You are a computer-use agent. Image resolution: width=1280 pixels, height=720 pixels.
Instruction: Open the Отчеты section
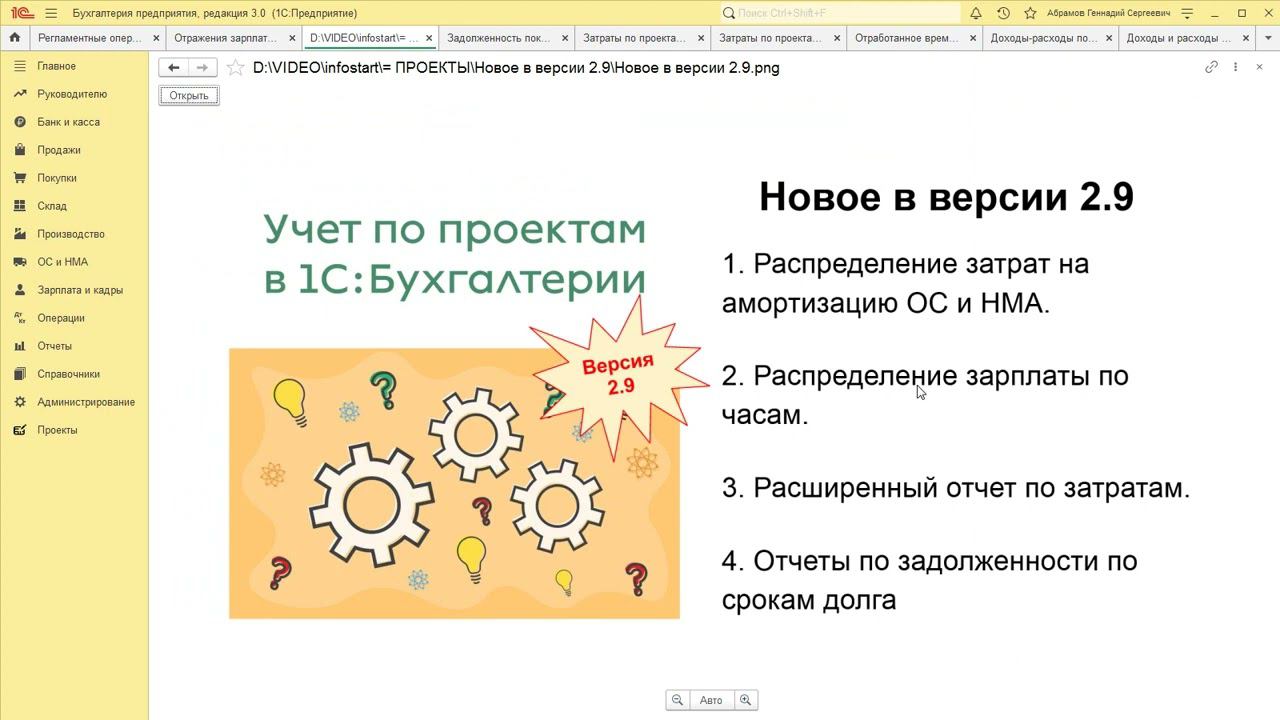tap(74, 346)
